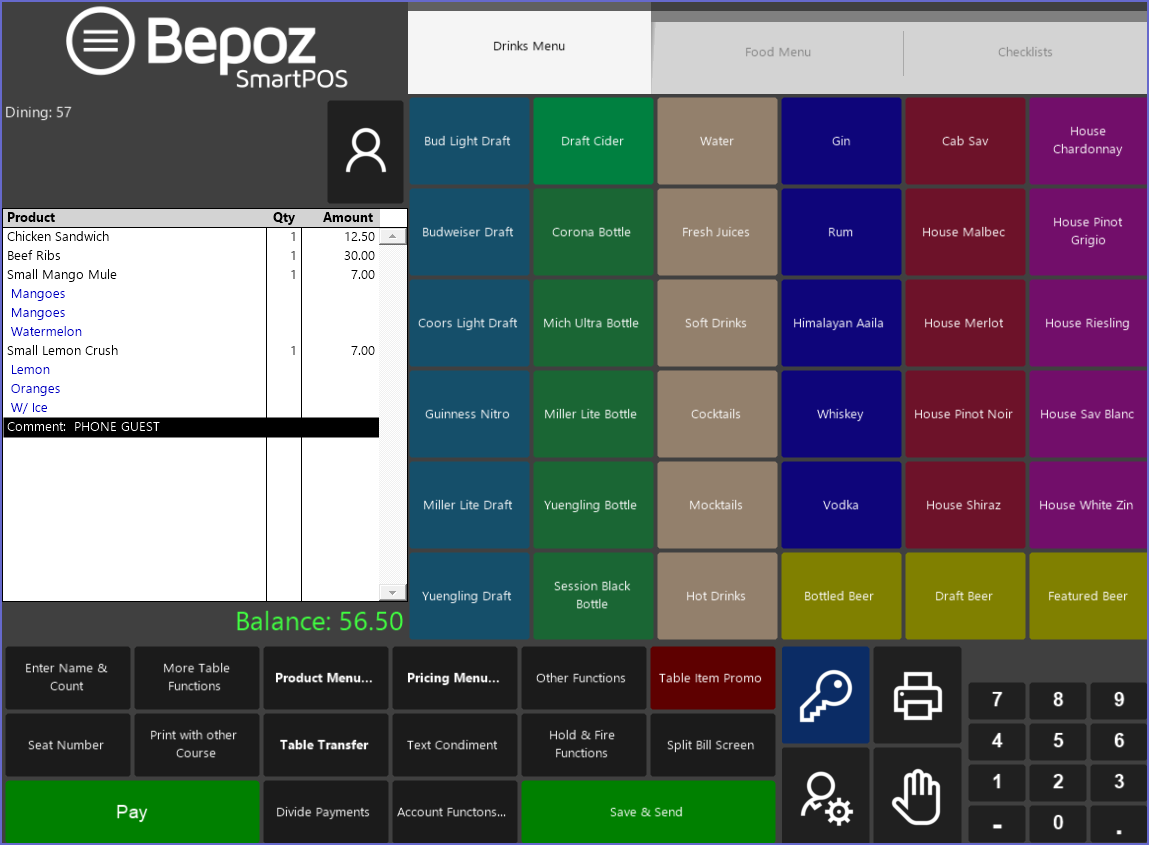Switch to Food Menu tab
1149x845 pixels.
click(x=777, y=52)
